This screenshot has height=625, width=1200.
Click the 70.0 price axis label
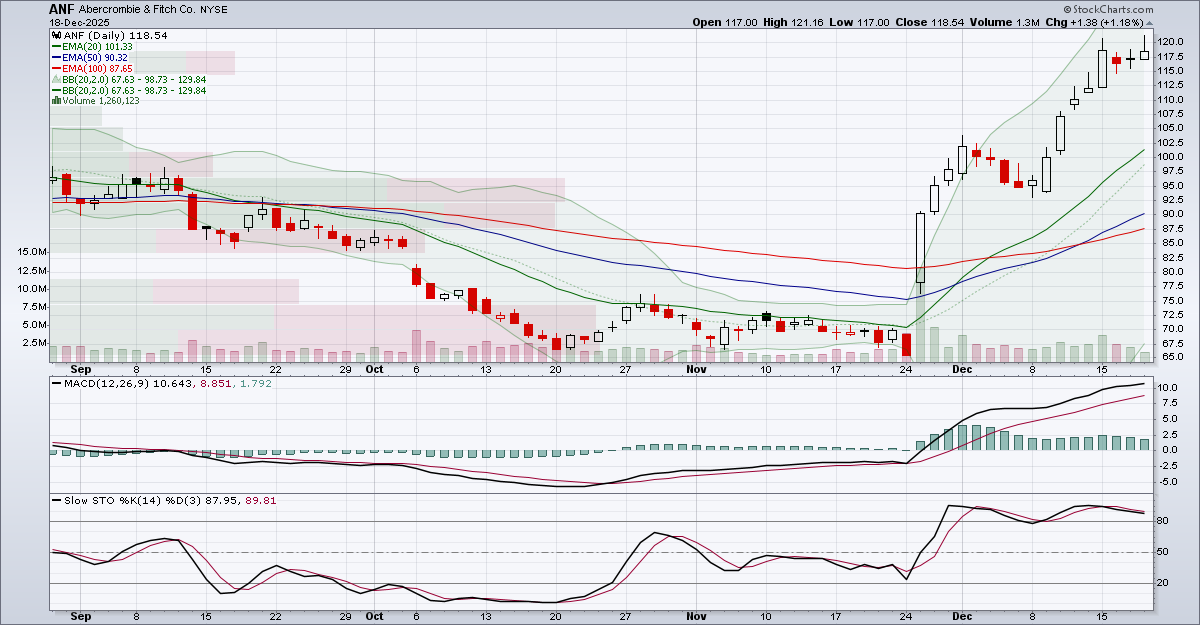(x=1169, y=329)
